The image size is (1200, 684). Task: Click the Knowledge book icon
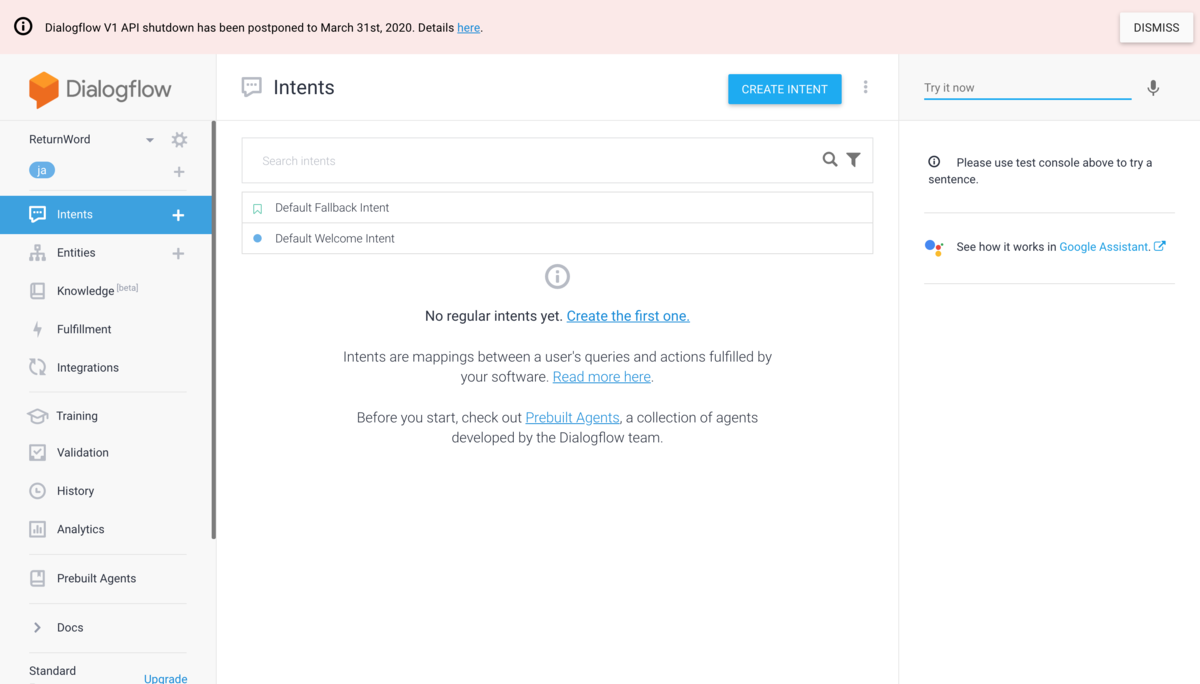coord(37,291)
